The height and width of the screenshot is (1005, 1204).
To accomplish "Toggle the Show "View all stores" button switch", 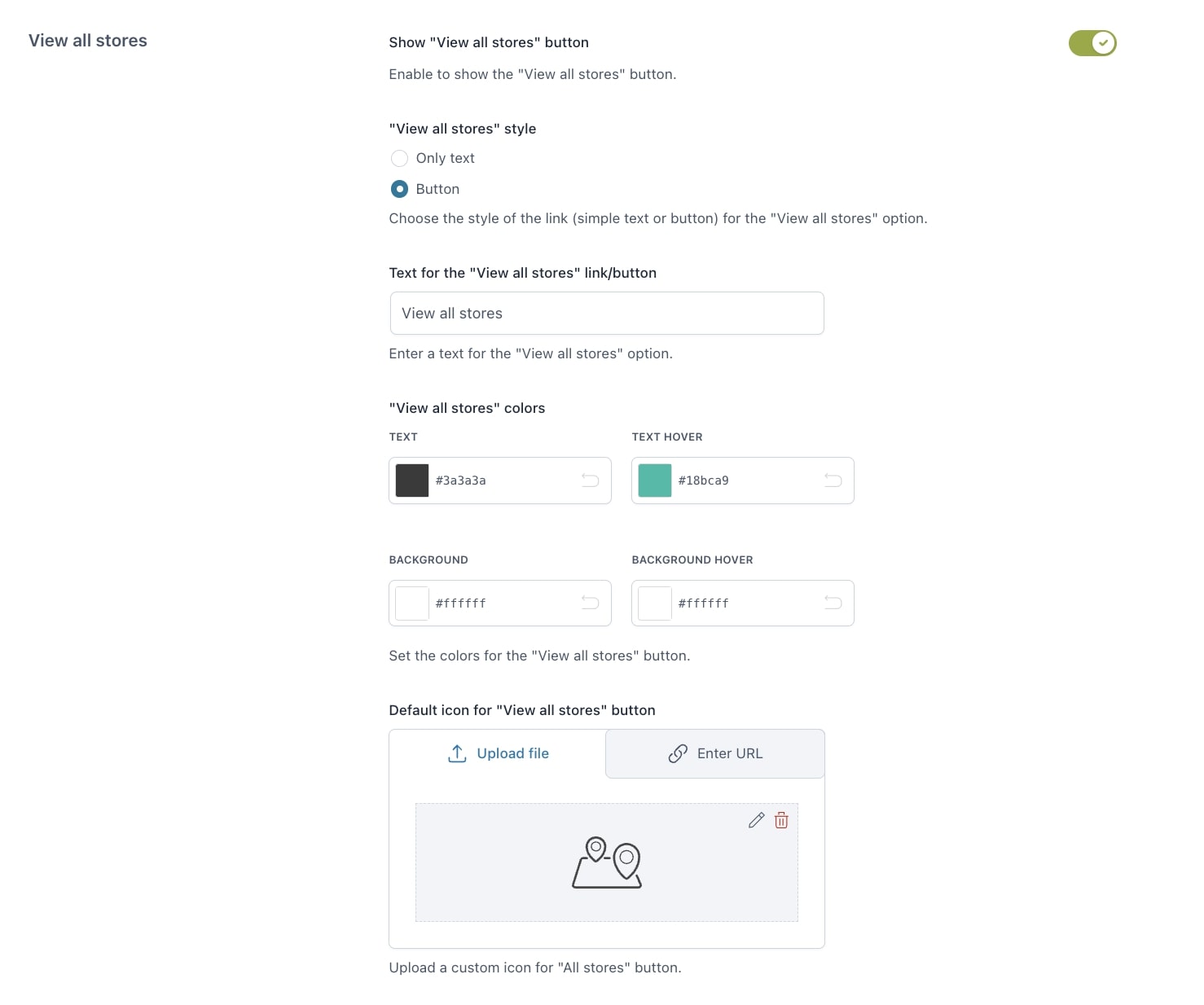I will 1092,43.
